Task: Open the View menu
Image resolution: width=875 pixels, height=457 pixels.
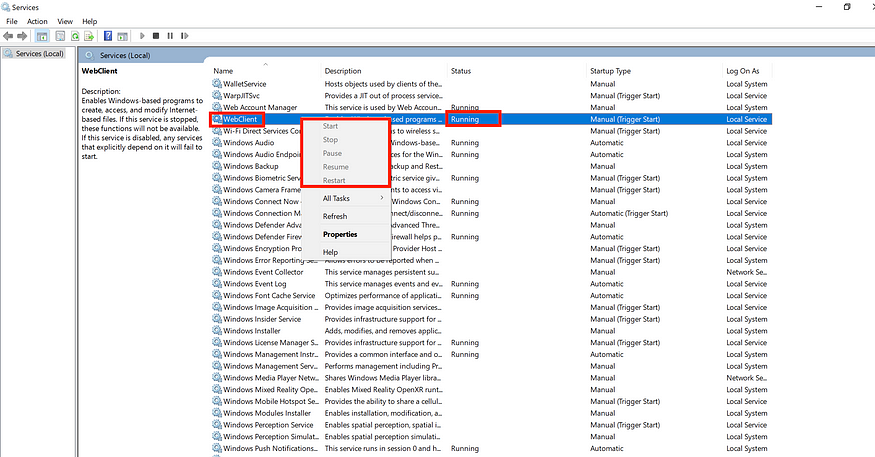Action: [x=65, y=21]
